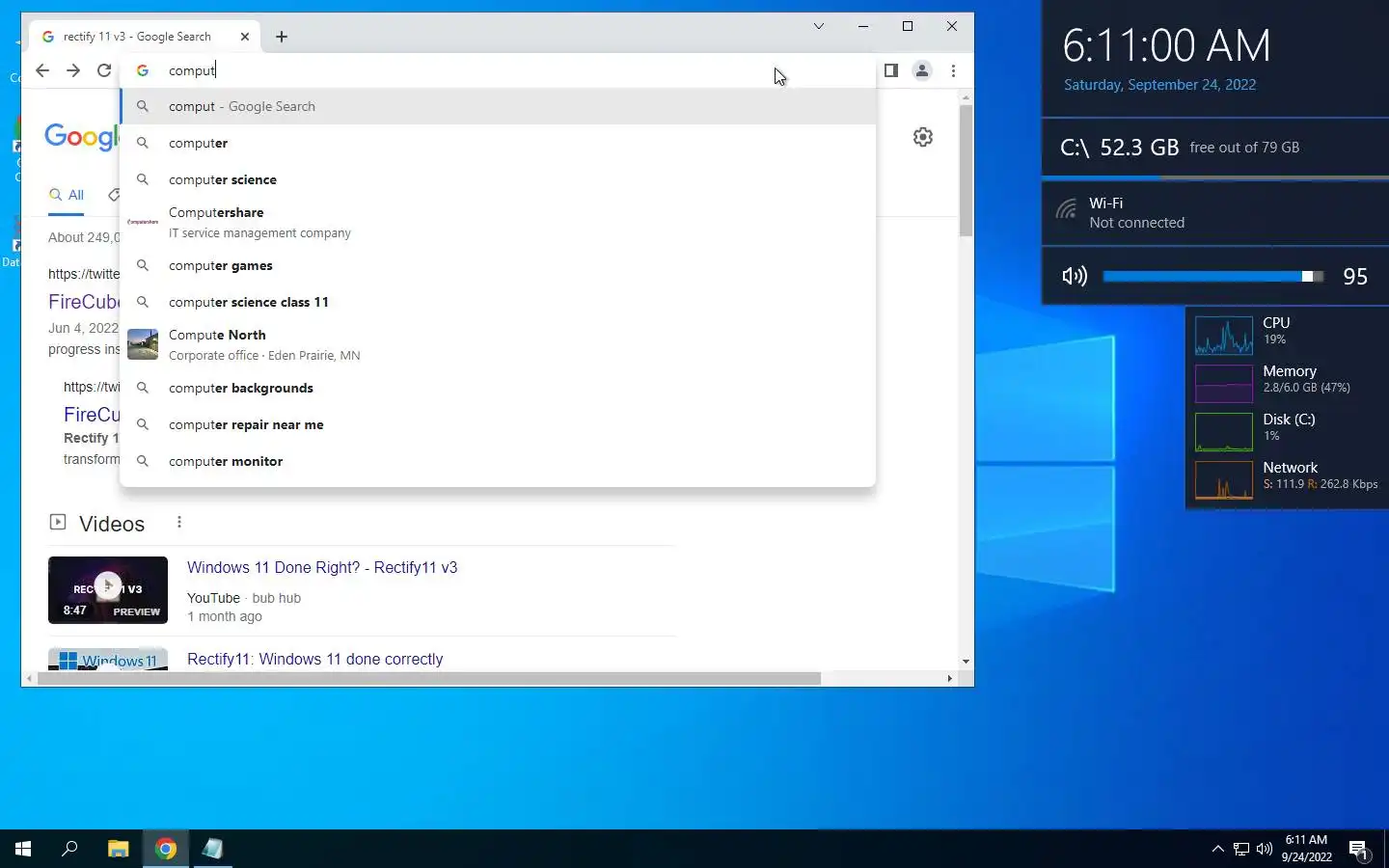Select the 'comput - Google Search' suggestion
Viewport: 1389px width, 868px height.
(498, 106)
